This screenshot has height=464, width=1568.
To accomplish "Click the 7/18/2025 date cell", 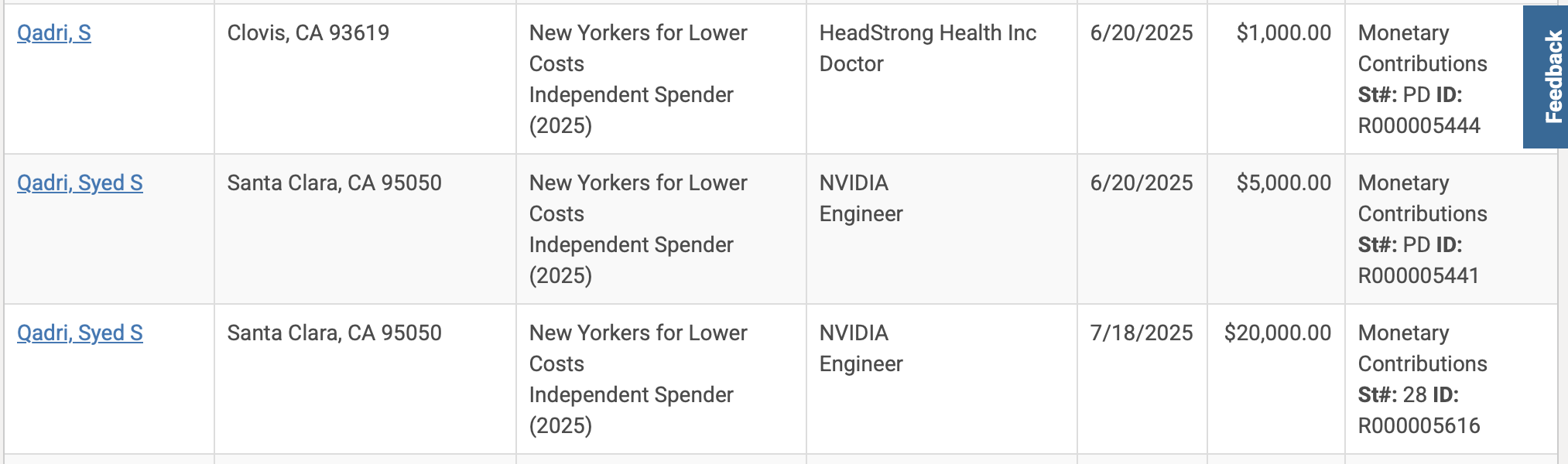I will pyautogui.click(x=1141, y=333).
